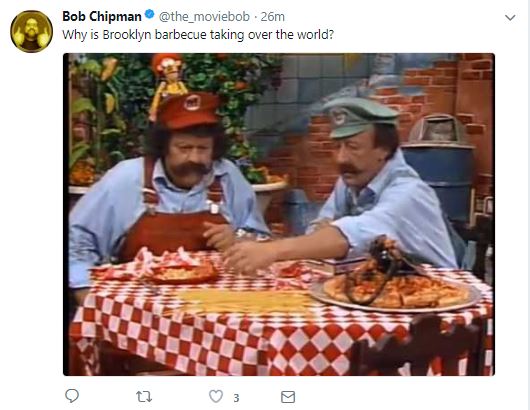The image size is (530, 410).
Task: Open the Bob Chipman display name link
Action: pyautogui.click(x=102, y=16)
